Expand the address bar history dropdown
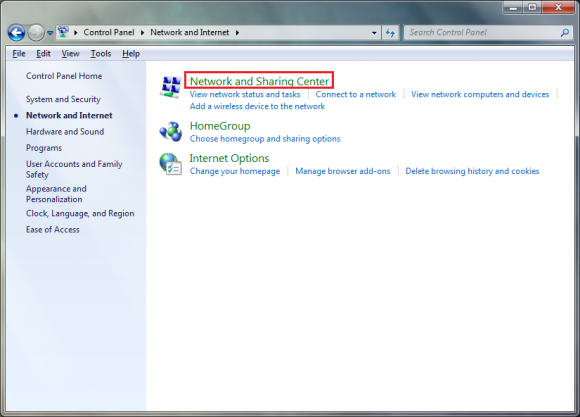 pos(374,33)
